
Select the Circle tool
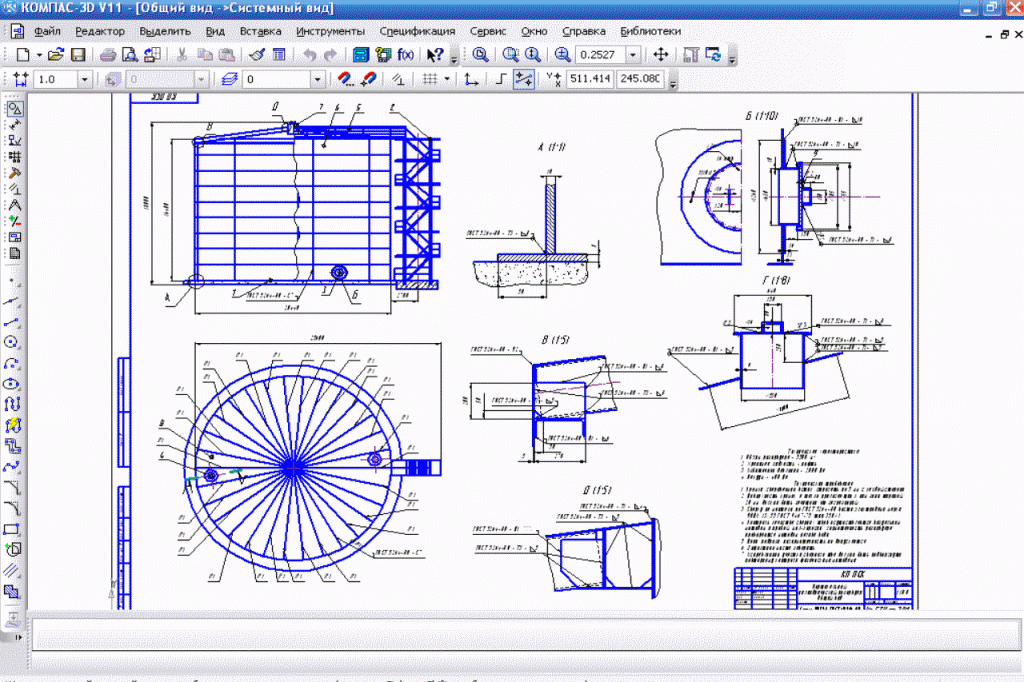tap(12, 342)
